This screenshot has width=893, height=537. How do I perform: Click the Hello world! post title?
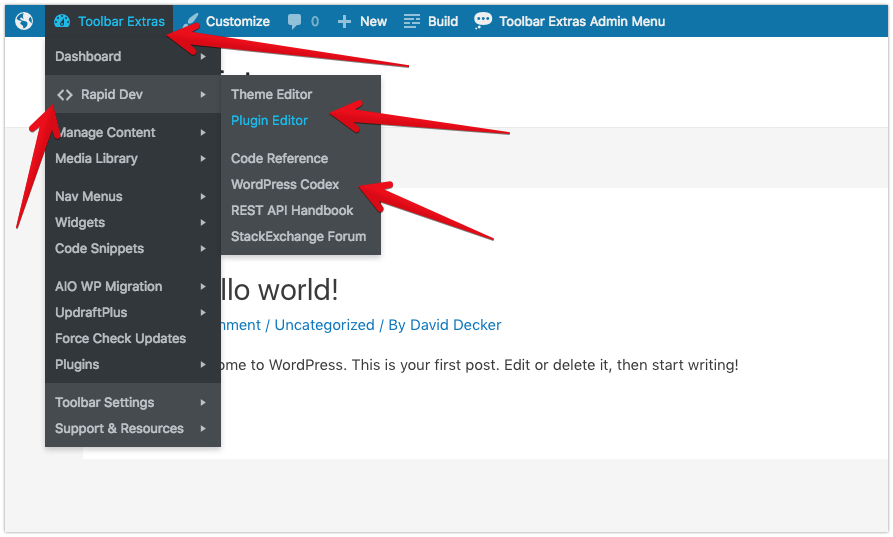(280, 290)
